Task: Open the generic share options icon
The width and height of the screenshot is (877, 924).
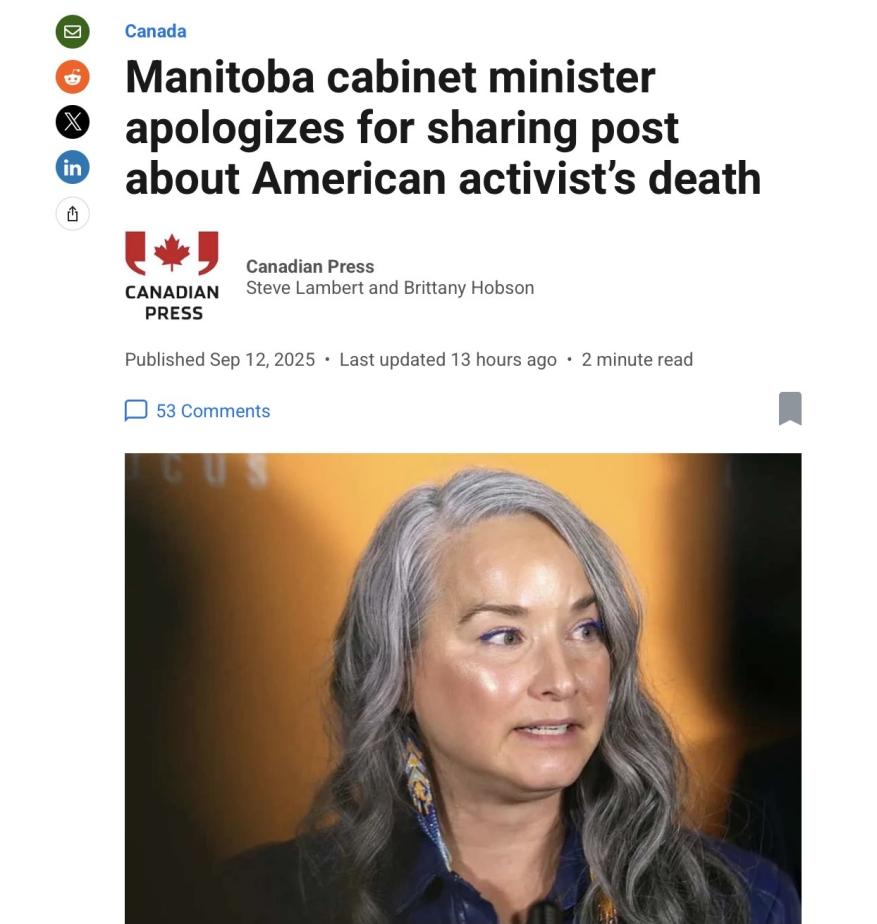Action: [72, 213]
